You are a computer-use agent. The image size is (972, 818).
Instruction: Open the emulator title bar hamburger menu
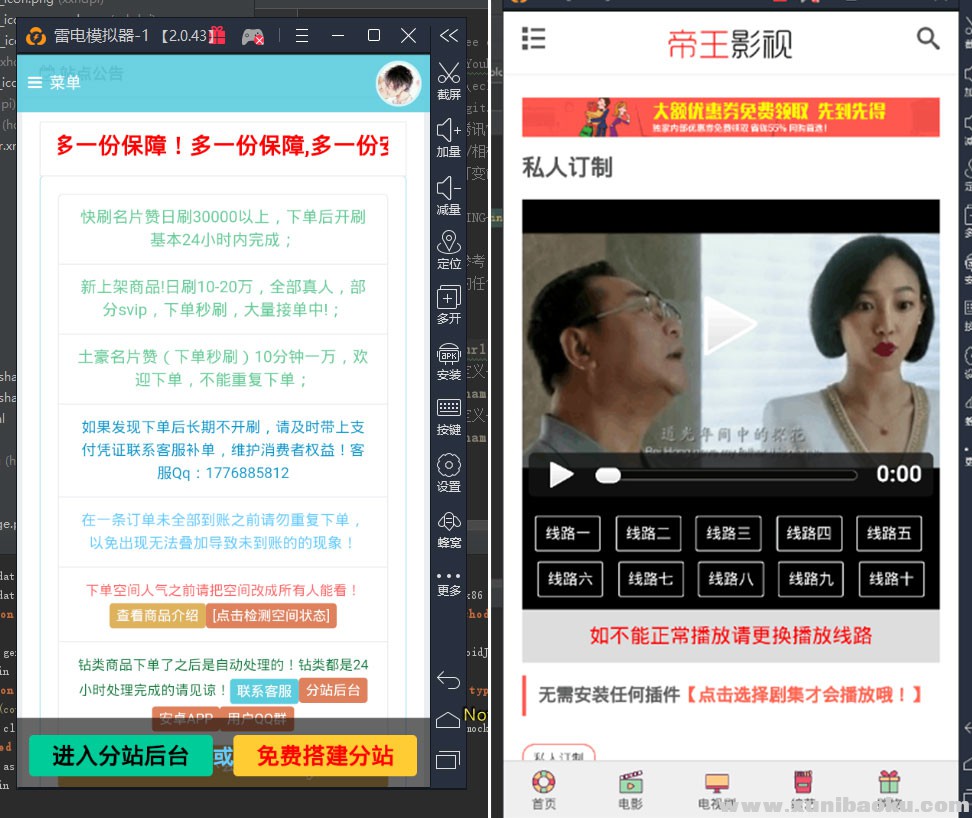(x=302, y=36)
